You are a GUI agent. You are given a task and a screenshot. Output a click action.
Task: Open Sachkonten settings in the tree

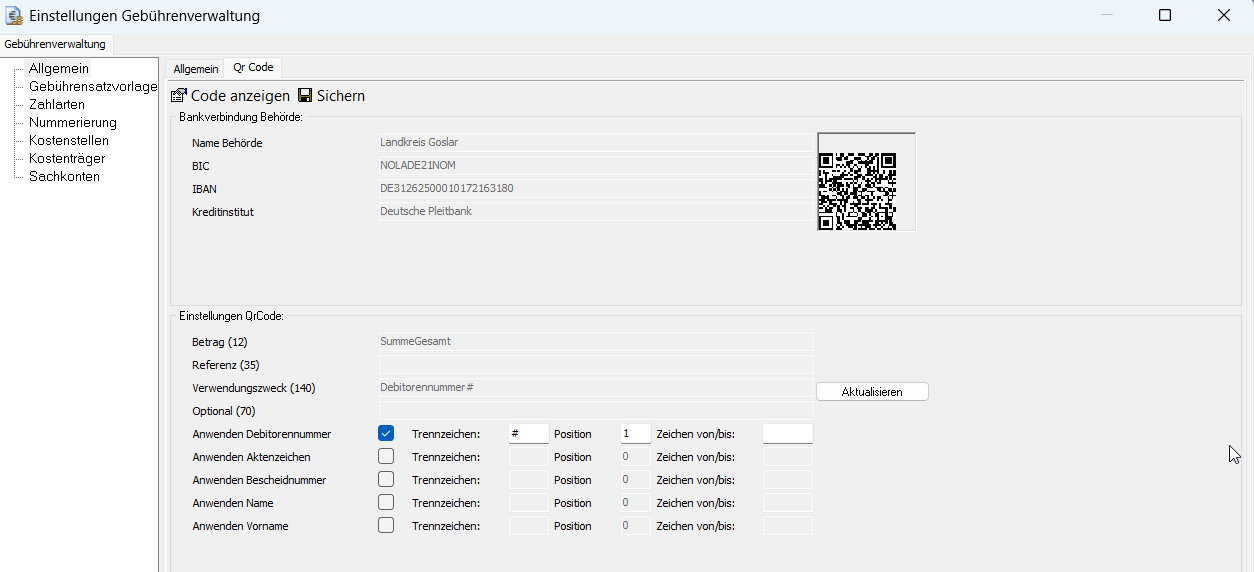[64, 177]
